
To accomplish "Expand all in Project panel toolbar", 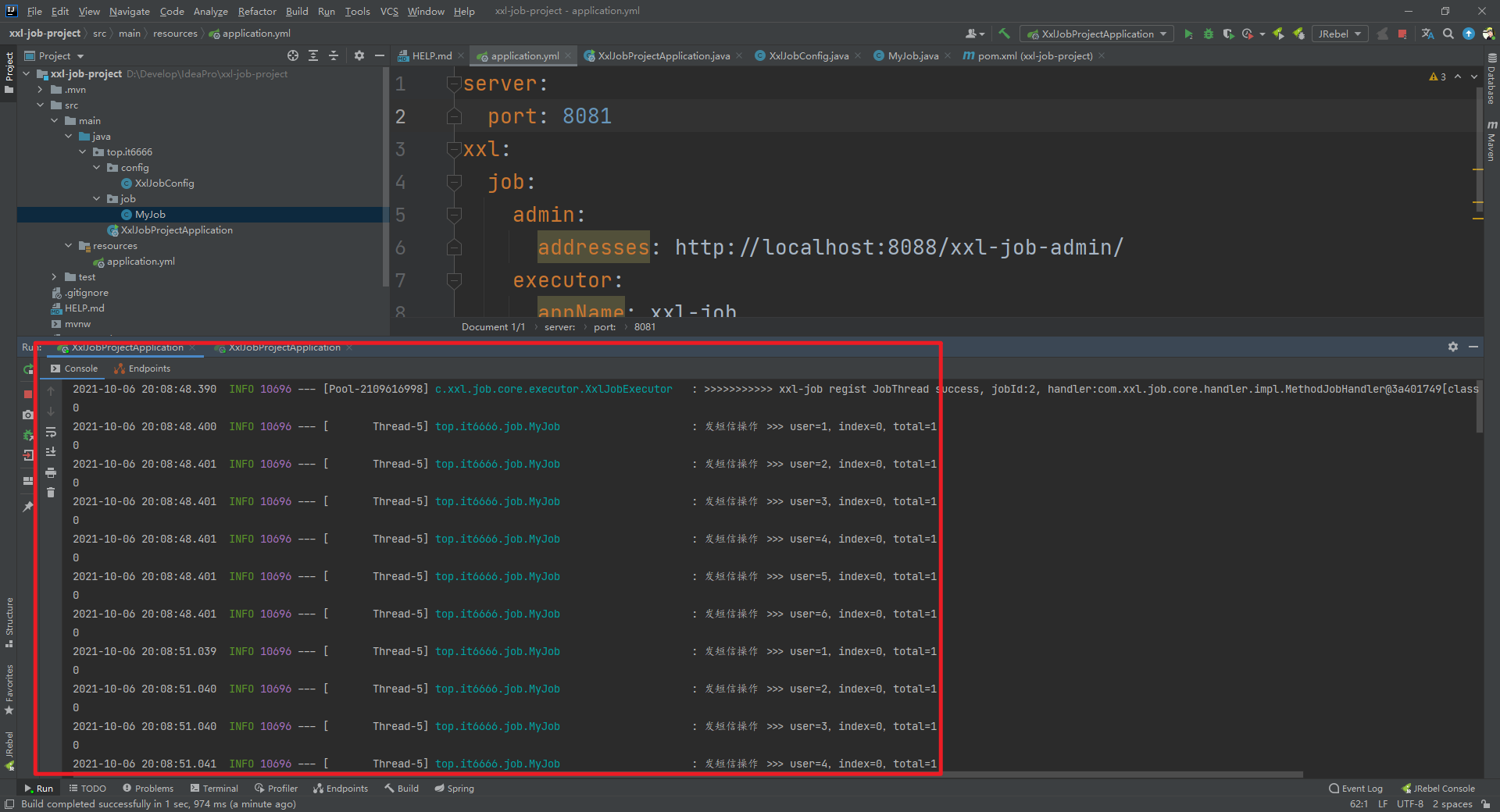I will 313,55.
